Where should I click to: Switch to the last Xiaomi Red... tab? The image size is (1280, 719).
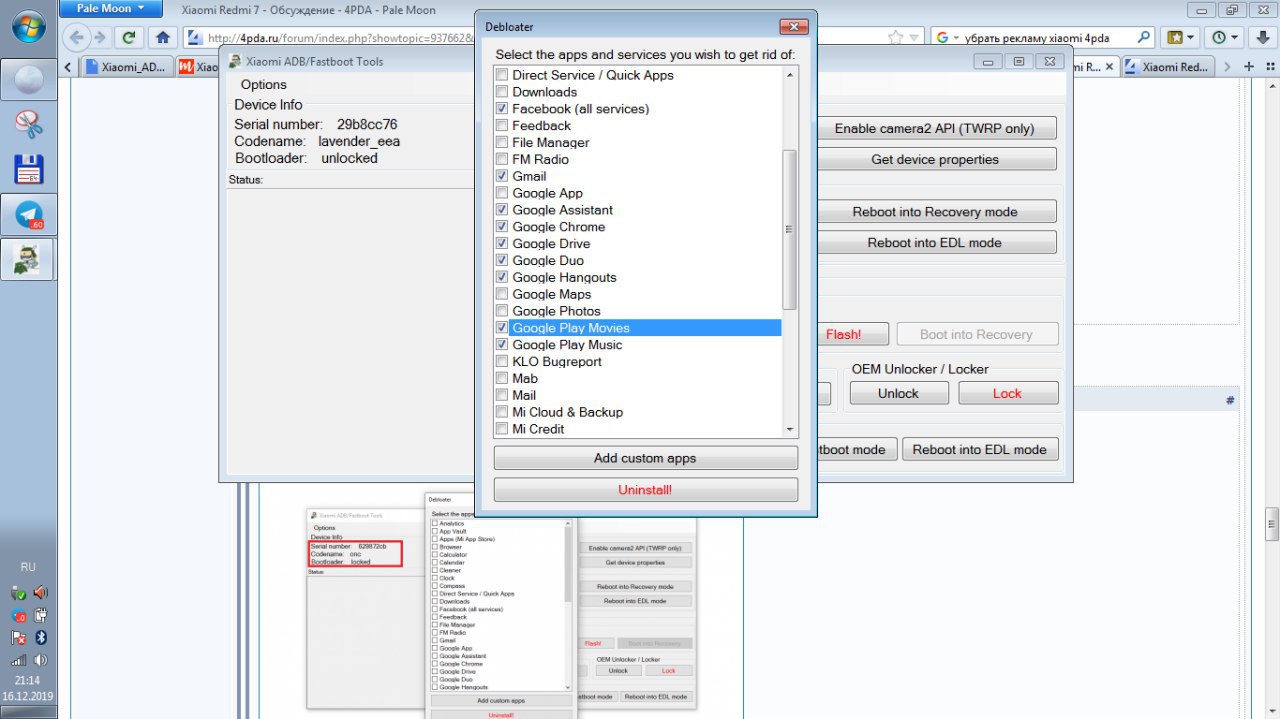click(1168, 67)
